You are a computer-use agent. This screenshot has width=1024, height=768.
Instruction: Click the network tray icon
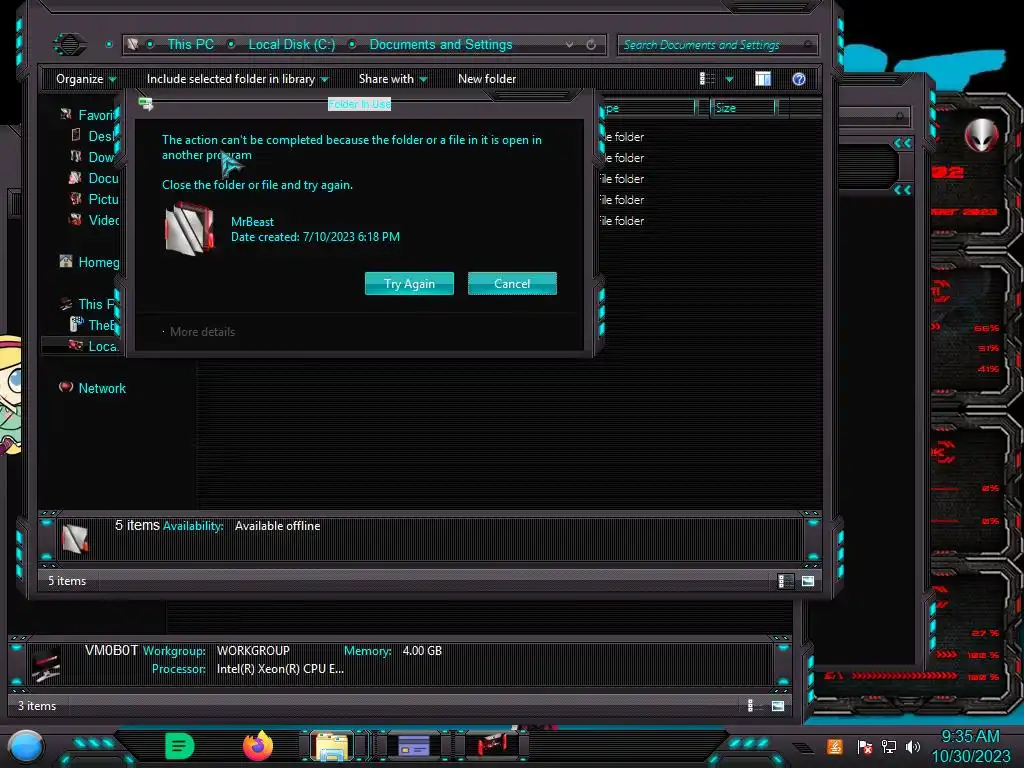tap(889, 746)
